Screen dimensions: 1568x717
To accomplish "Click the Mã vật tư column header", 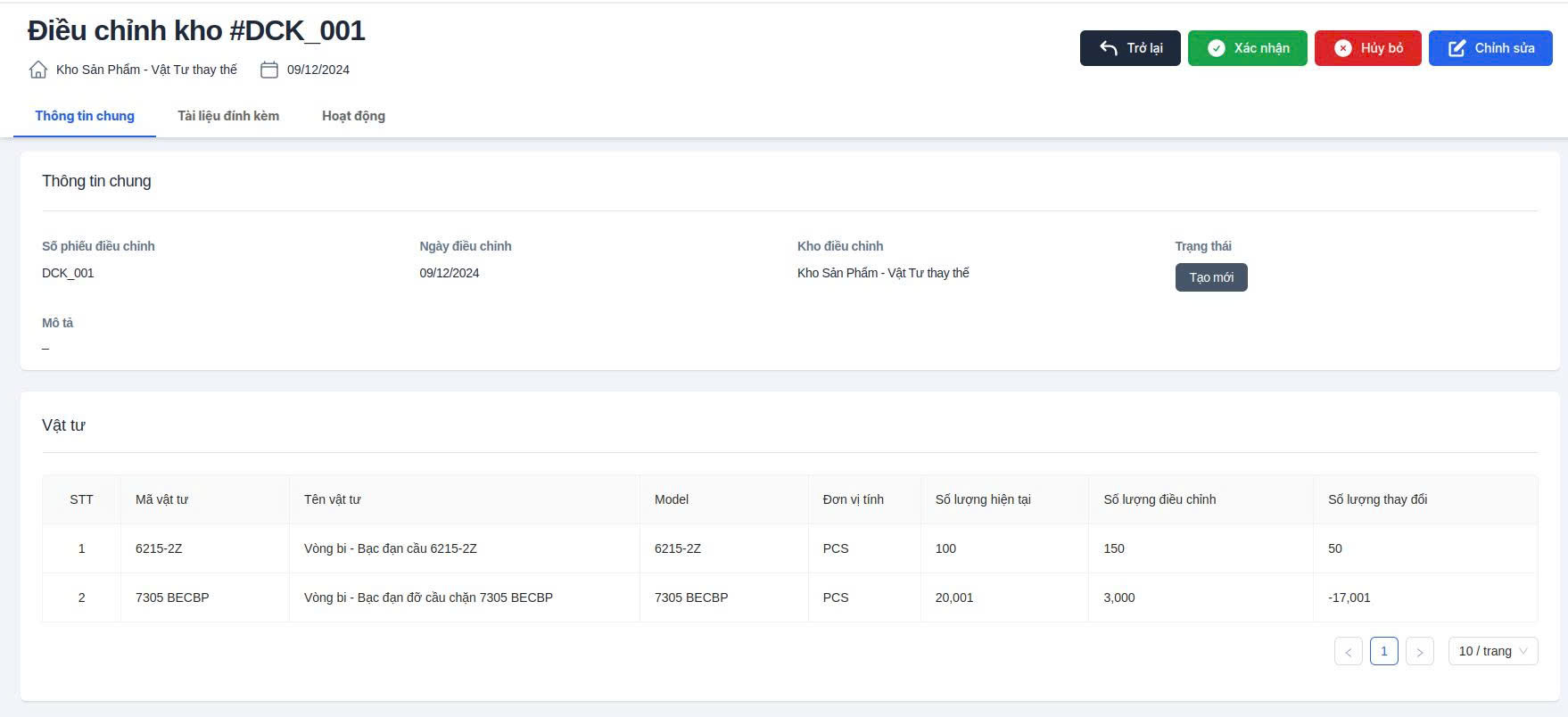I will coord(161,499).
